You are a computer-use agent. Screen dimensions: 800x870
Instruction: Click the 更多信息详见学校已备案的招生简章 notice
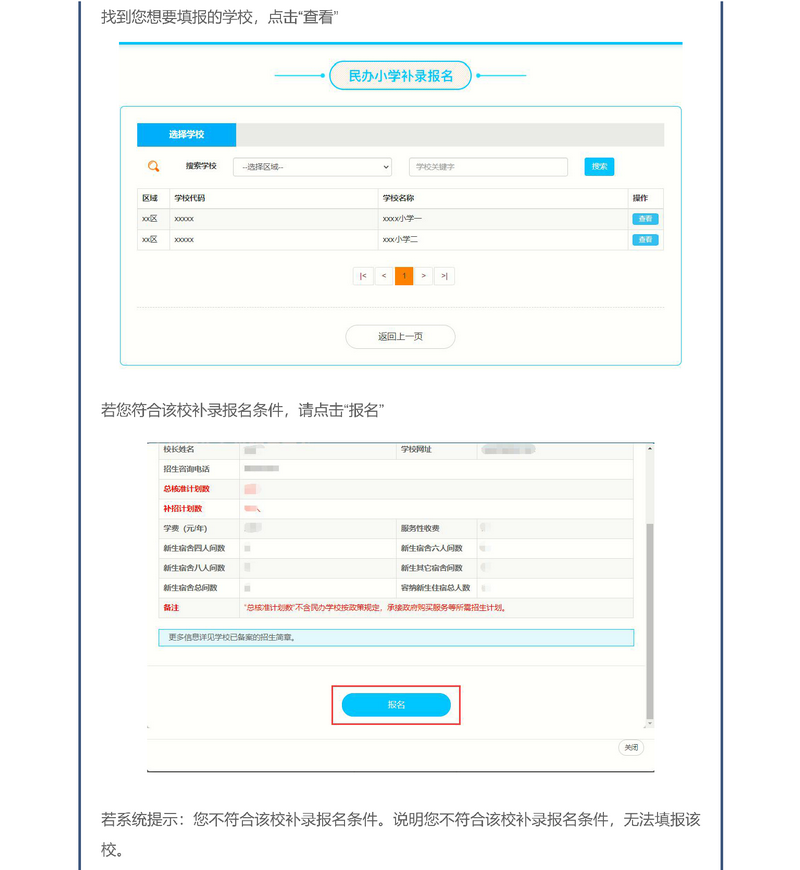tap(396, 637)
